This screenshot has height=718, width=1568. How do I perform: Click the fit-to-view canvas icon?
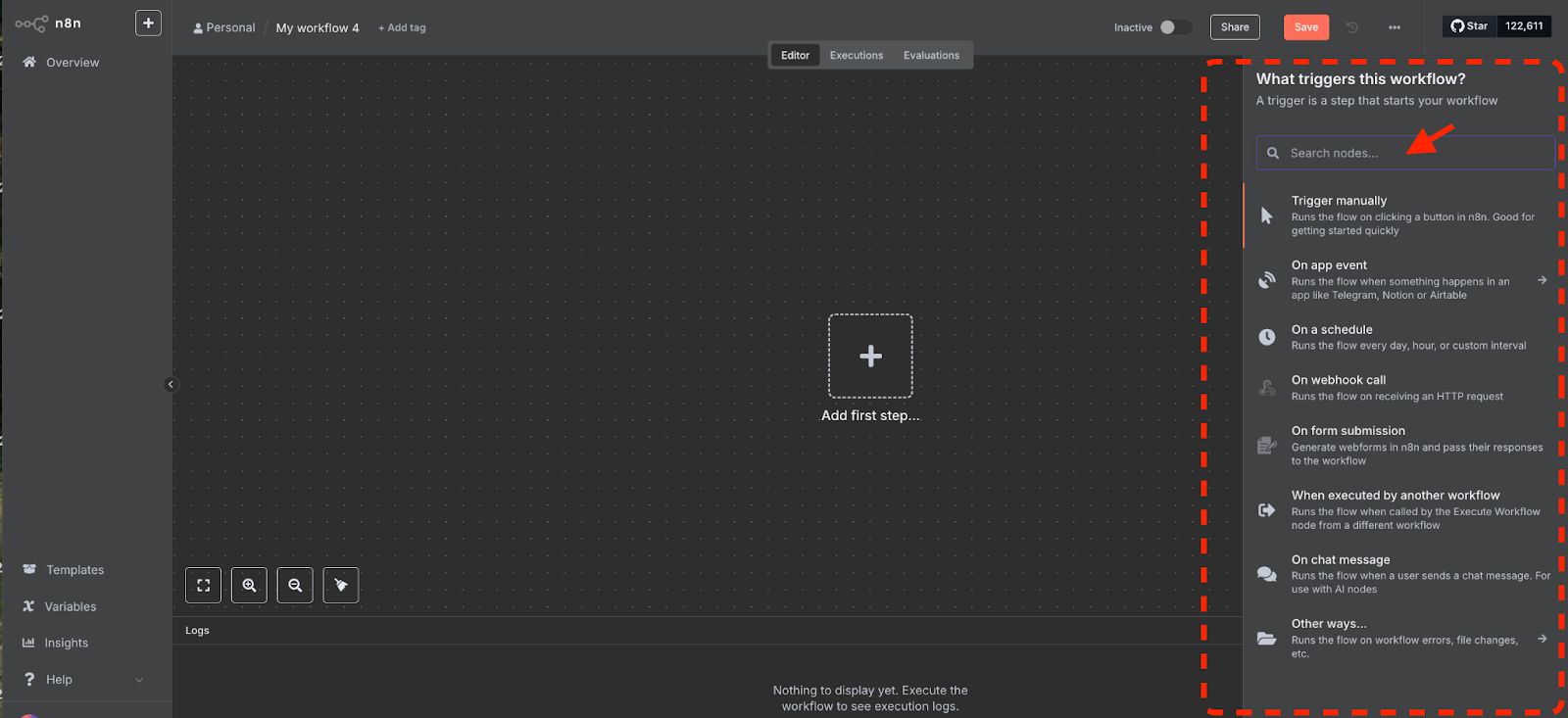pyautogui.click(x=203, y=585)
